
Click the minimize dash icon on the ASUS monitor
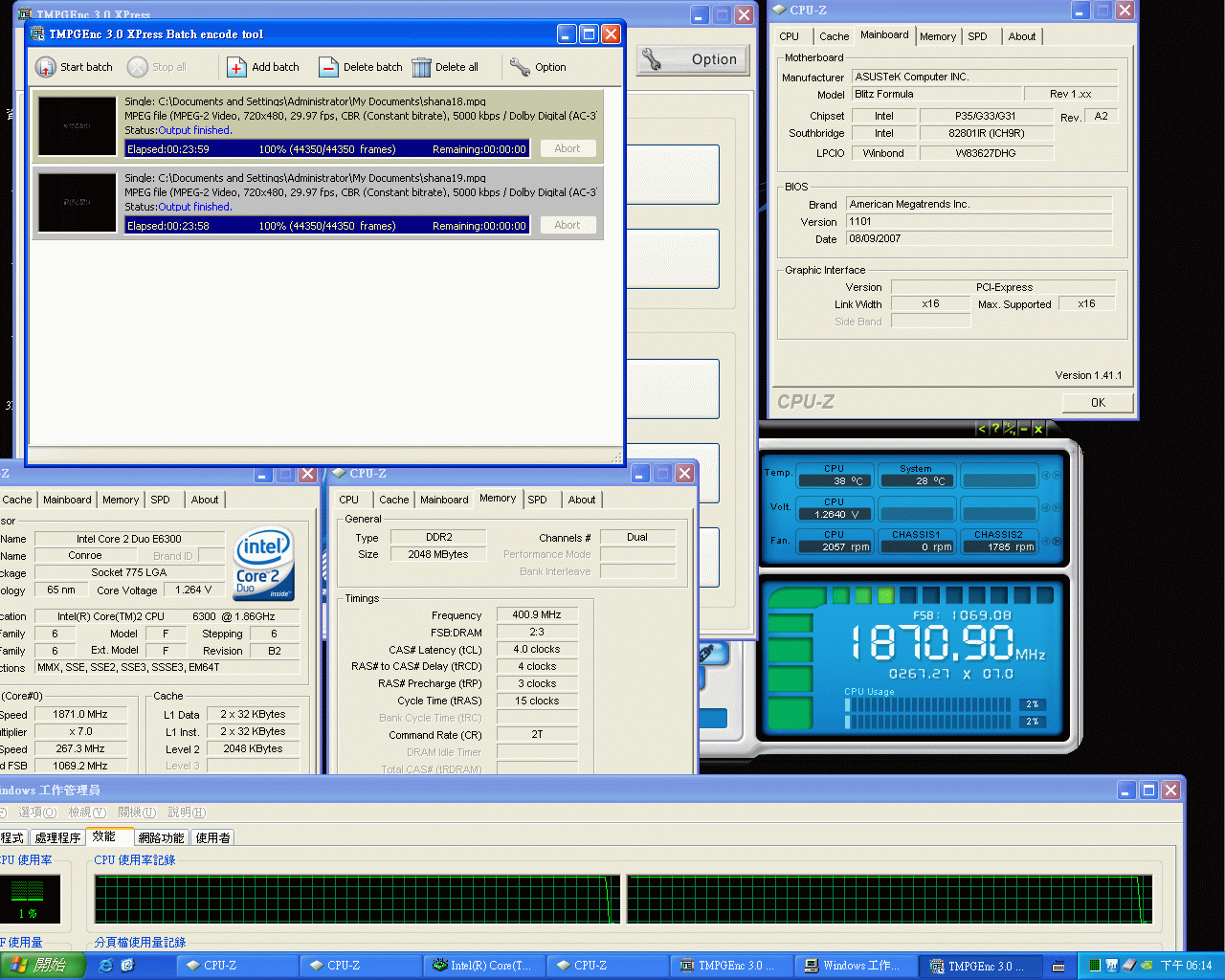[1024, 429]
